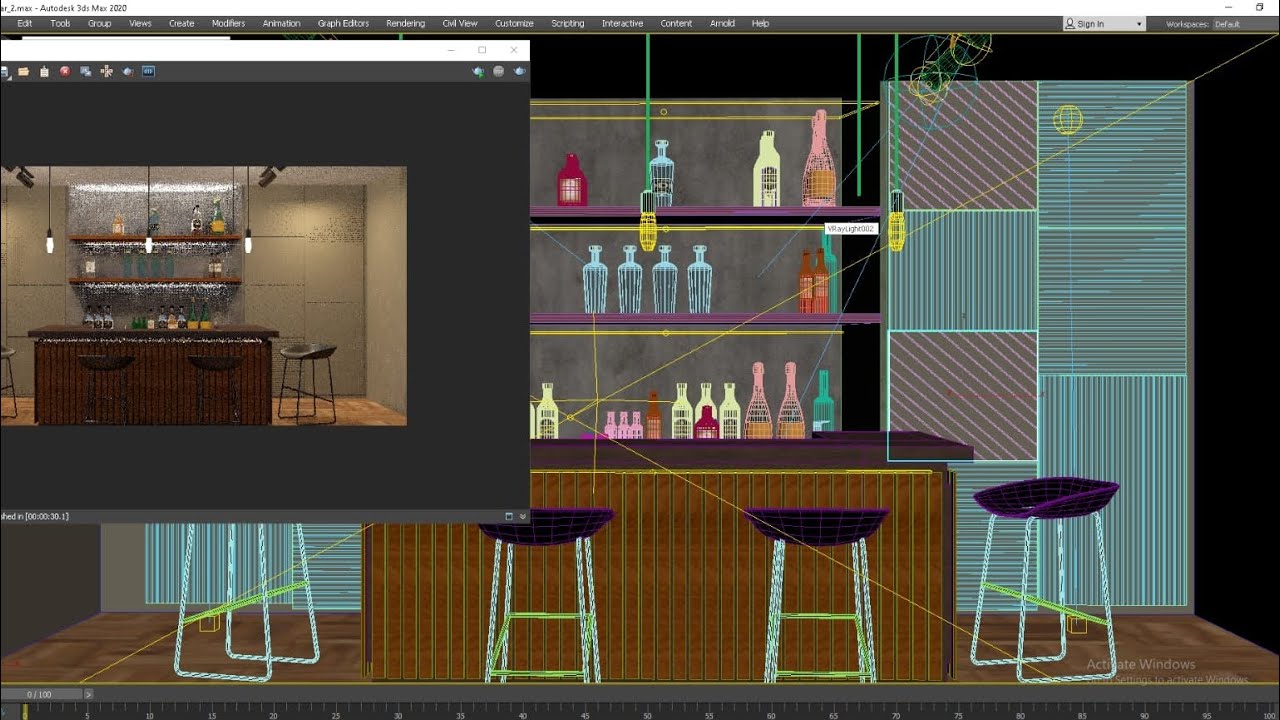
Task: Open the Civil View menu
Action: pos(460,23)
